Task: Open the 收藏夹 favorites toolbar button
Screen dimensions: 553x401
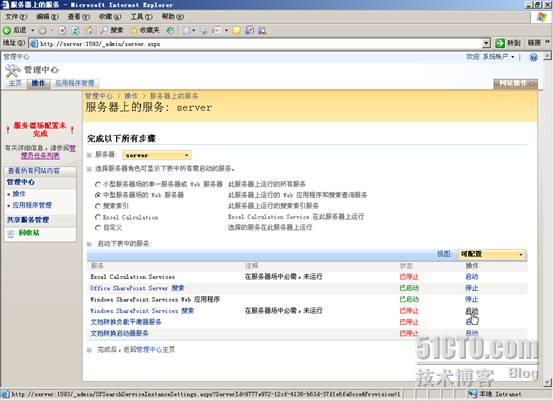Action: 145,30
